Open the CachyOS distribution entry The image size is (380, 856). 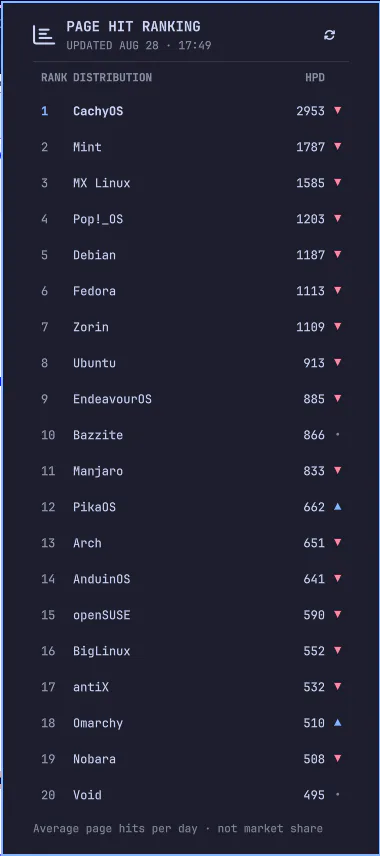[98, 111]
